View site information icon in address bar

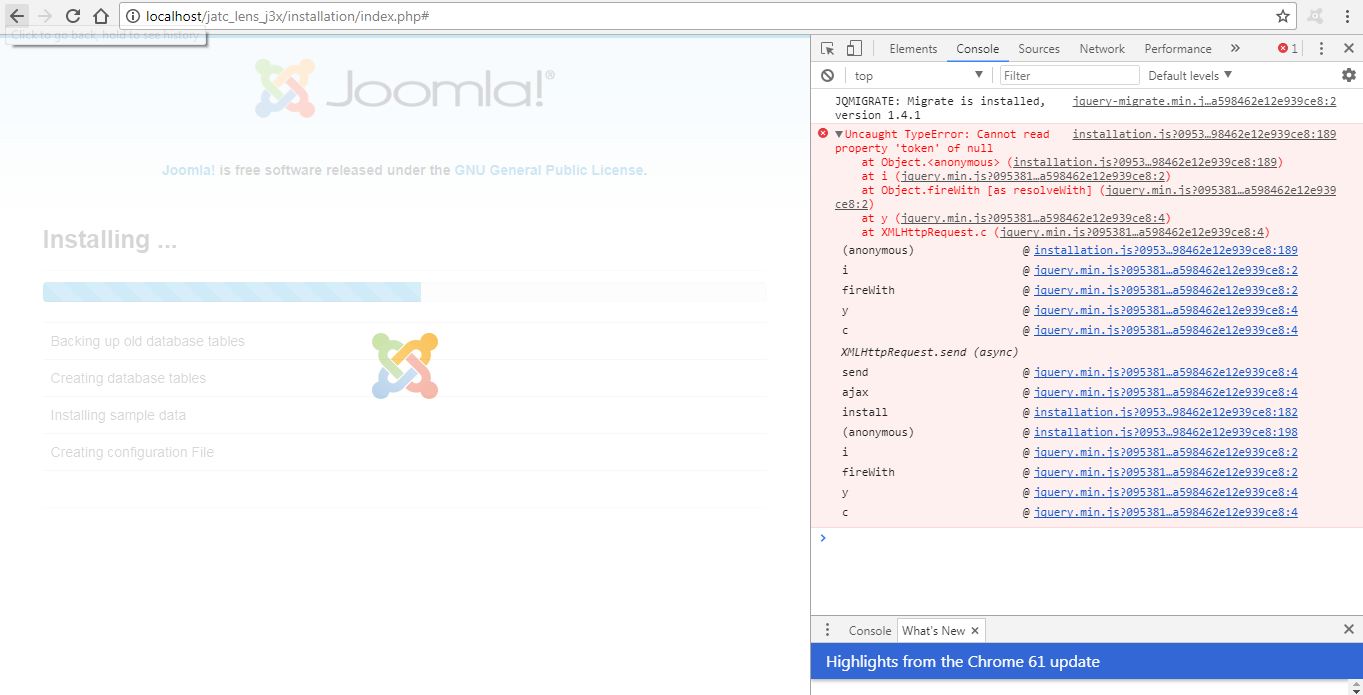pos(133,16)
